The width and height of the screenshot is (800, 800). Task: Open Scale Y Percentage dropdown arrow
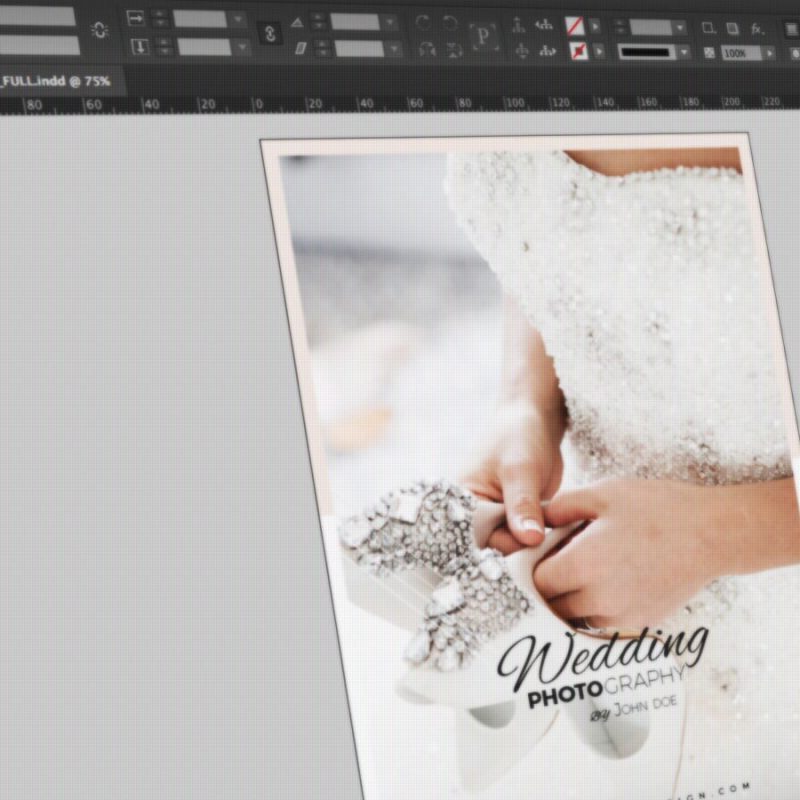(x=242, y=48)
